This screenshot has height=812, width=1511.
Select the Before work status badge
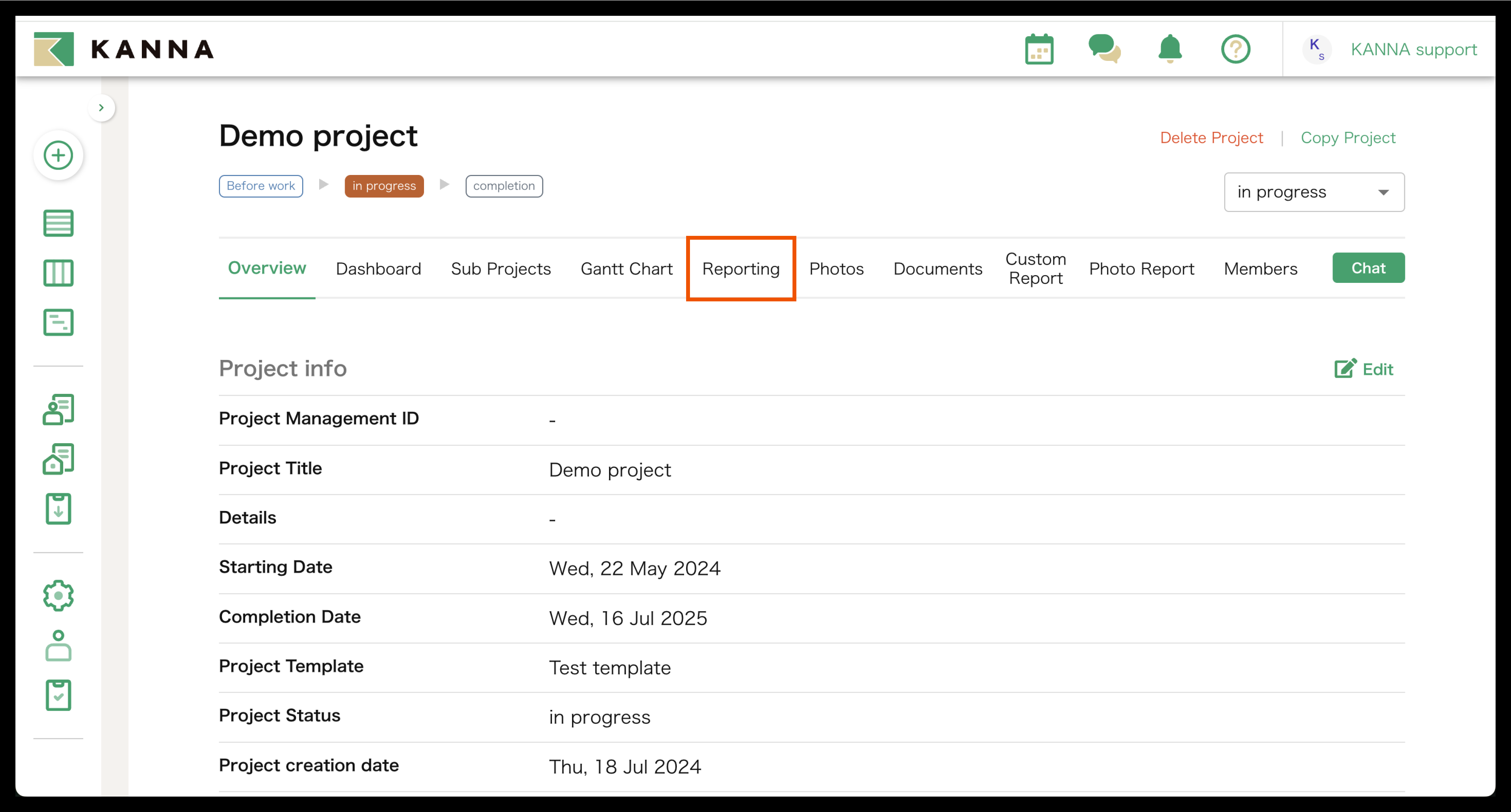coord(261,186)
